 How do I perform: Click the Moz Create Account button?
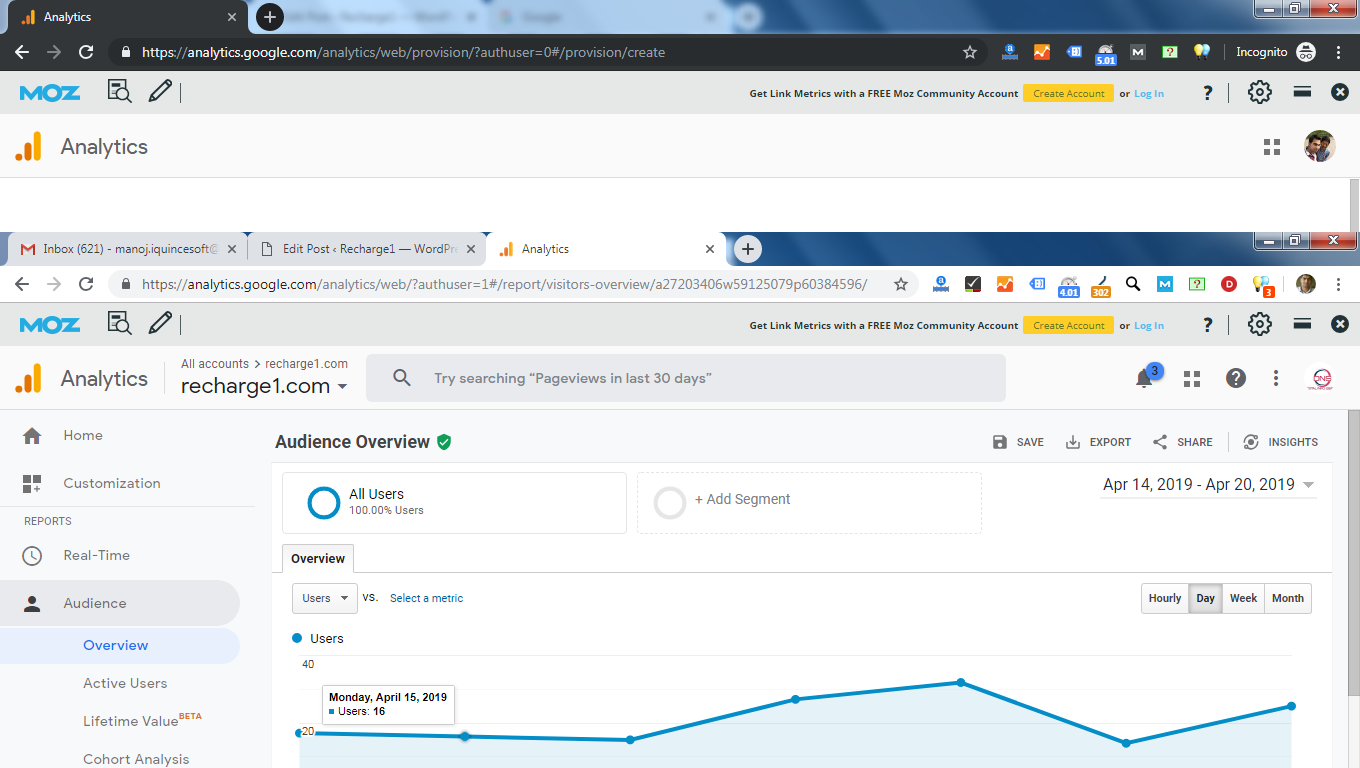pyautogui.click(x=1068, y=325)
